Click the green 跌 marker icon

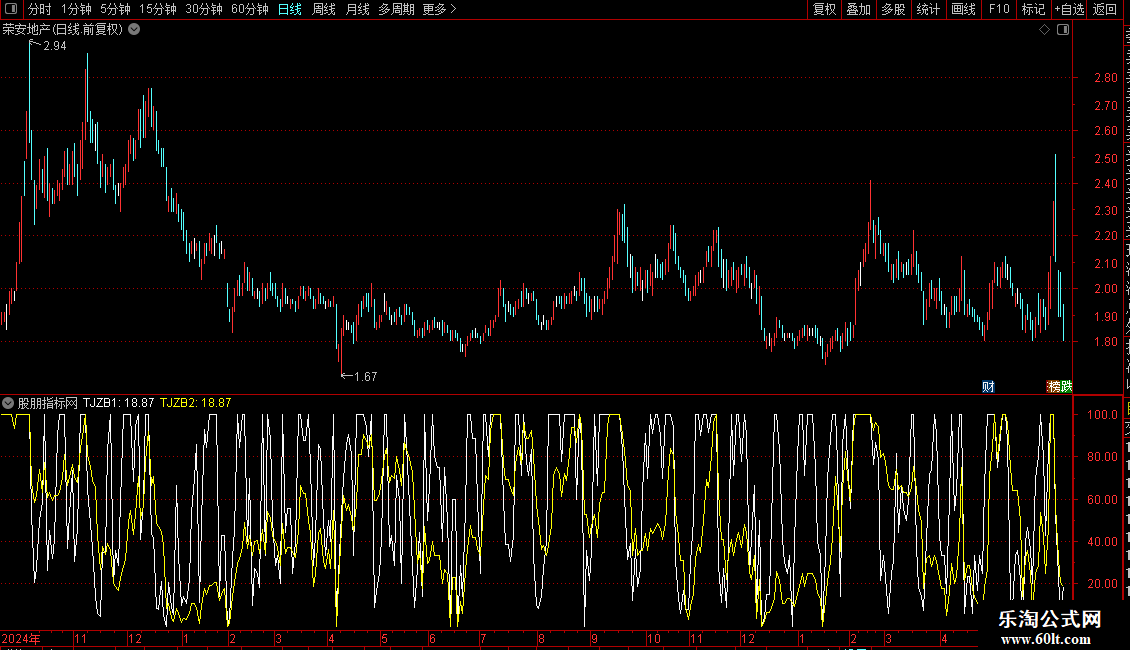click(1066, 387)
